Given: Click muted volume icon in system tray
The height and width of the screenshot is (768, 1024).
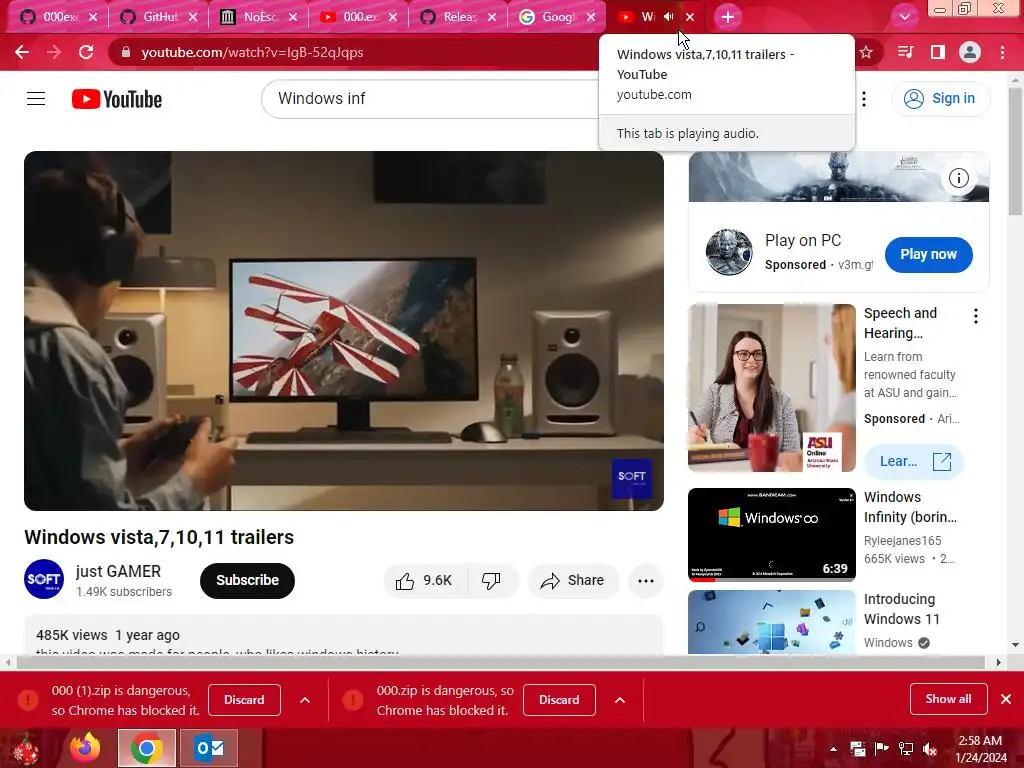Looking at the screenshot, I should [x=929, y=749].
